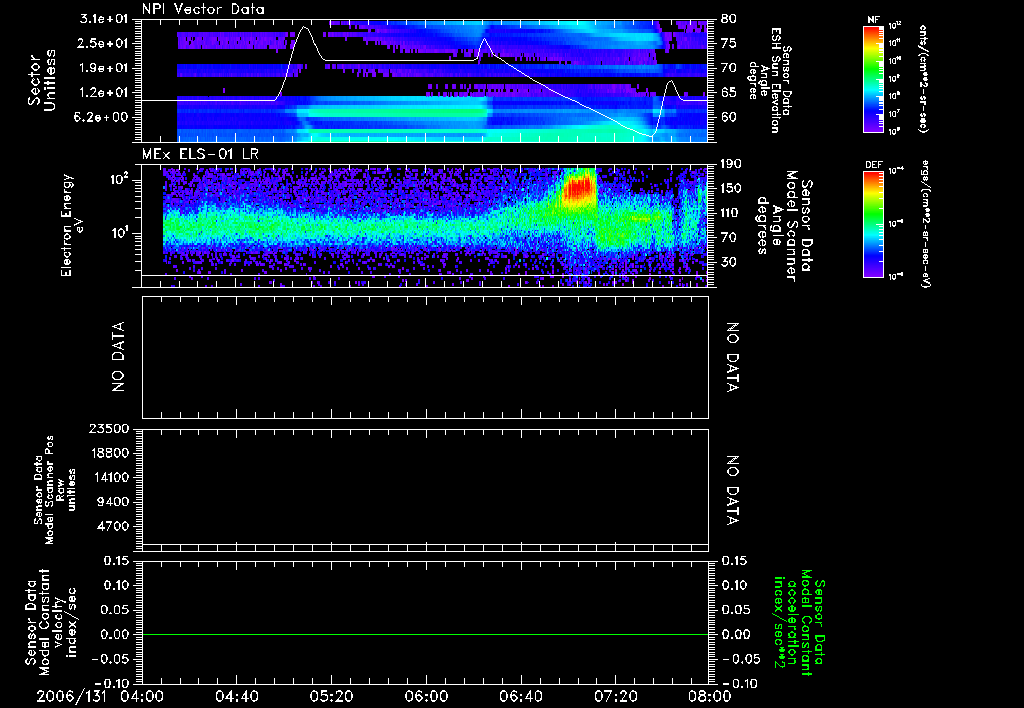Click the "1.9e+01" sector tick label
1024x708 pixels.
pos(104,68)
